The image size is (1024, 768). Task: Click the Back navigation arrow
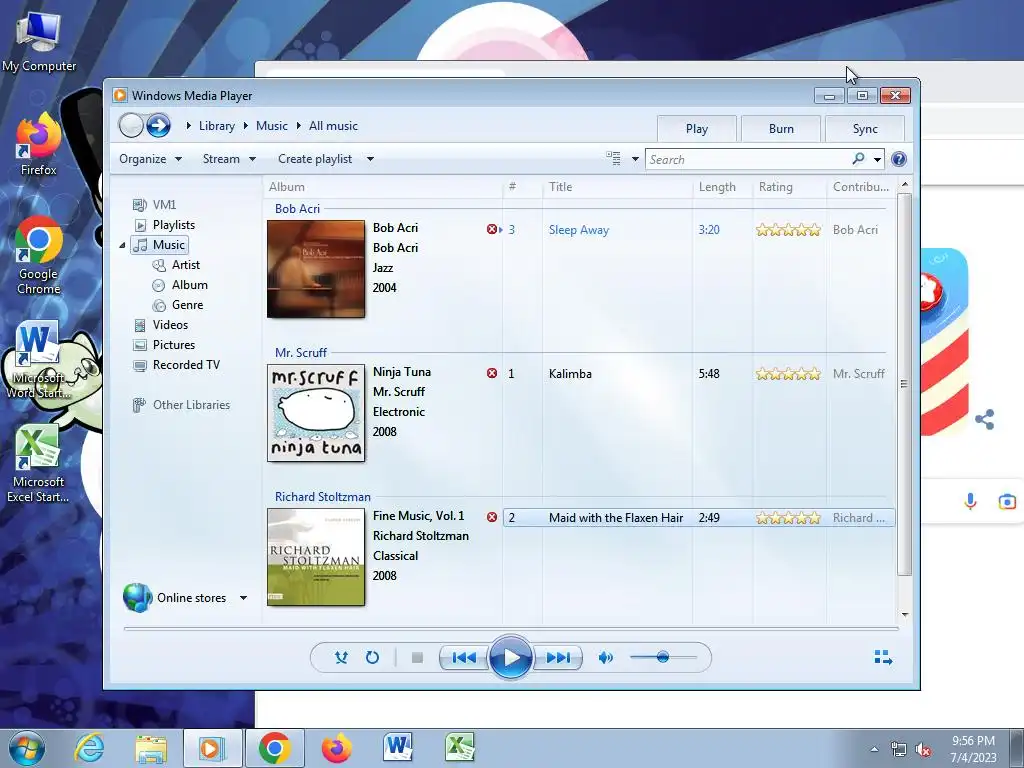coord(131,125)
